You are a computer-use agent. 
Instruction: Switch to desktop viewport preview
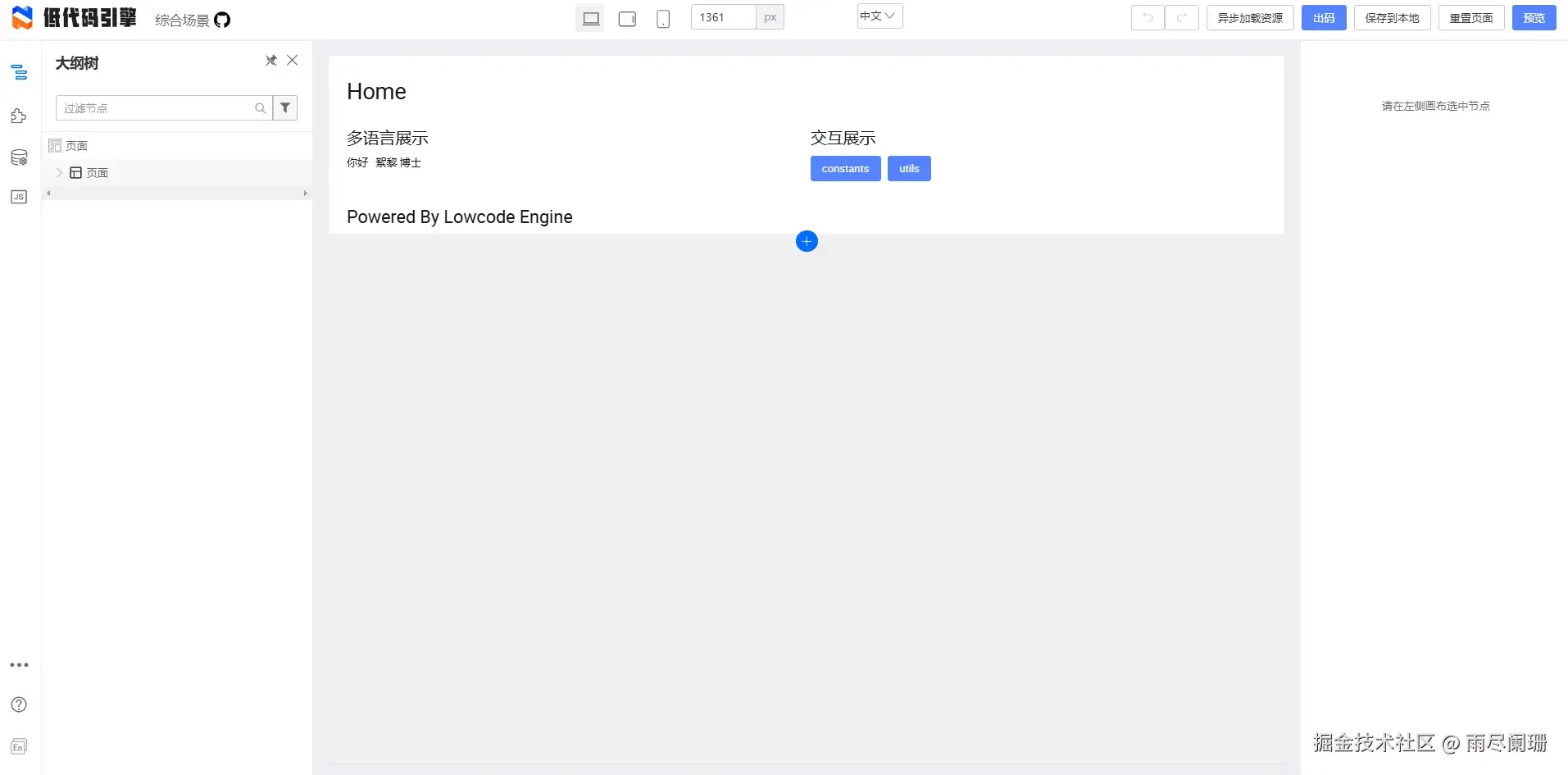[590, 18]
